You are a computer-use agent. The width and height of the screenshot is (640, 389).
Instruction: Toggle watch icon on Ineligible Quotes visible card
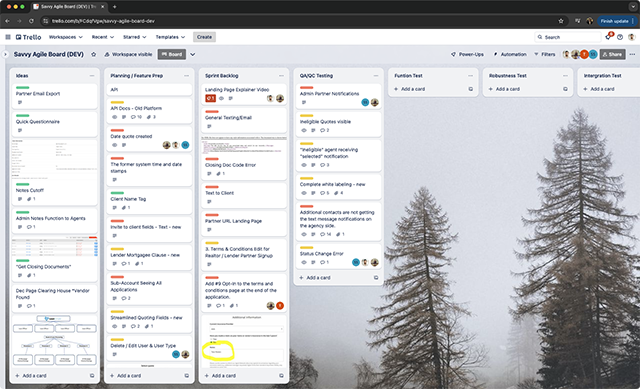coord(304,131)
